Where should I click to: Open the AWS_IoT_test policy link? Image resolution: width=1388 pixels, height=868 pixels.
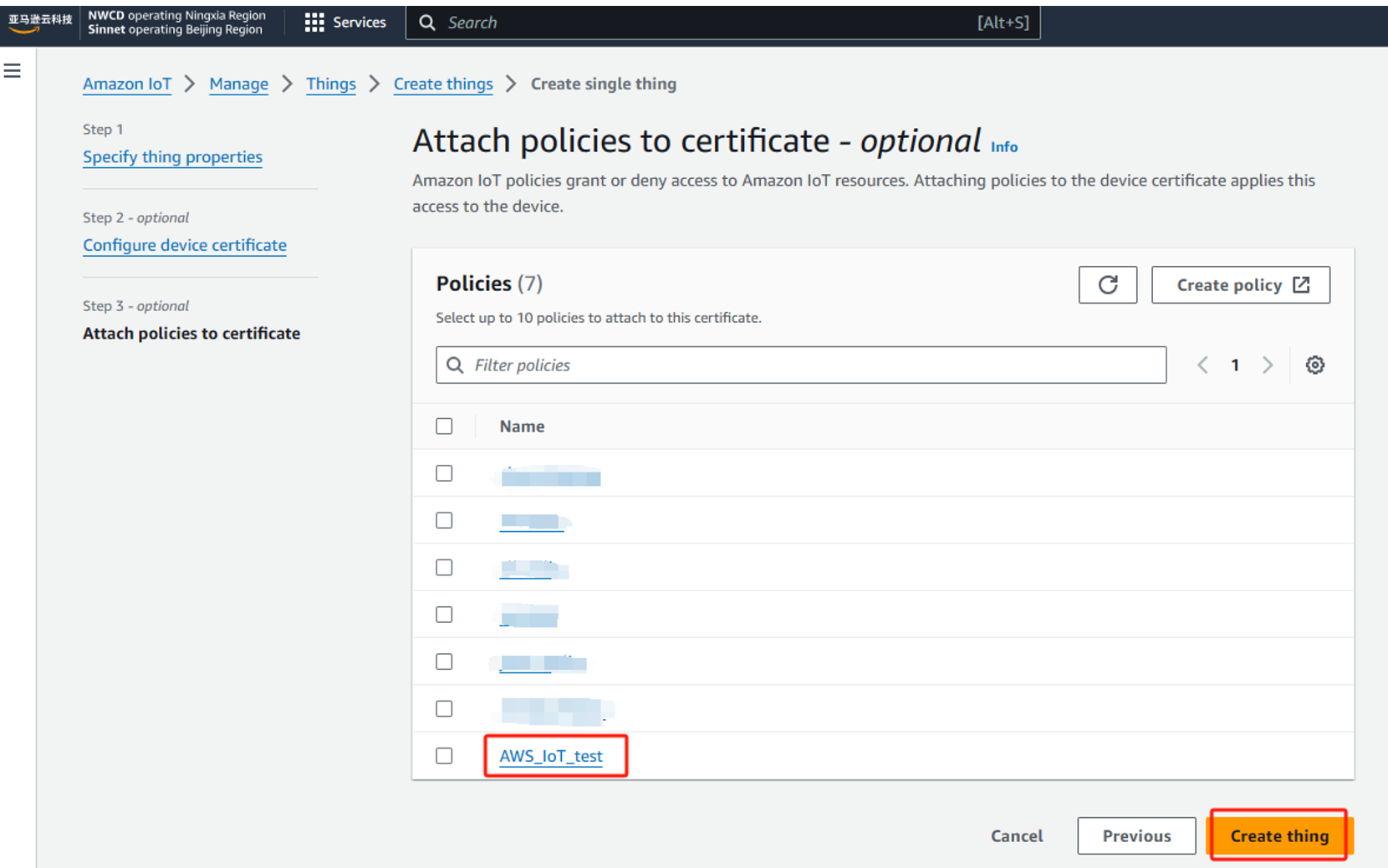point(550,756)
